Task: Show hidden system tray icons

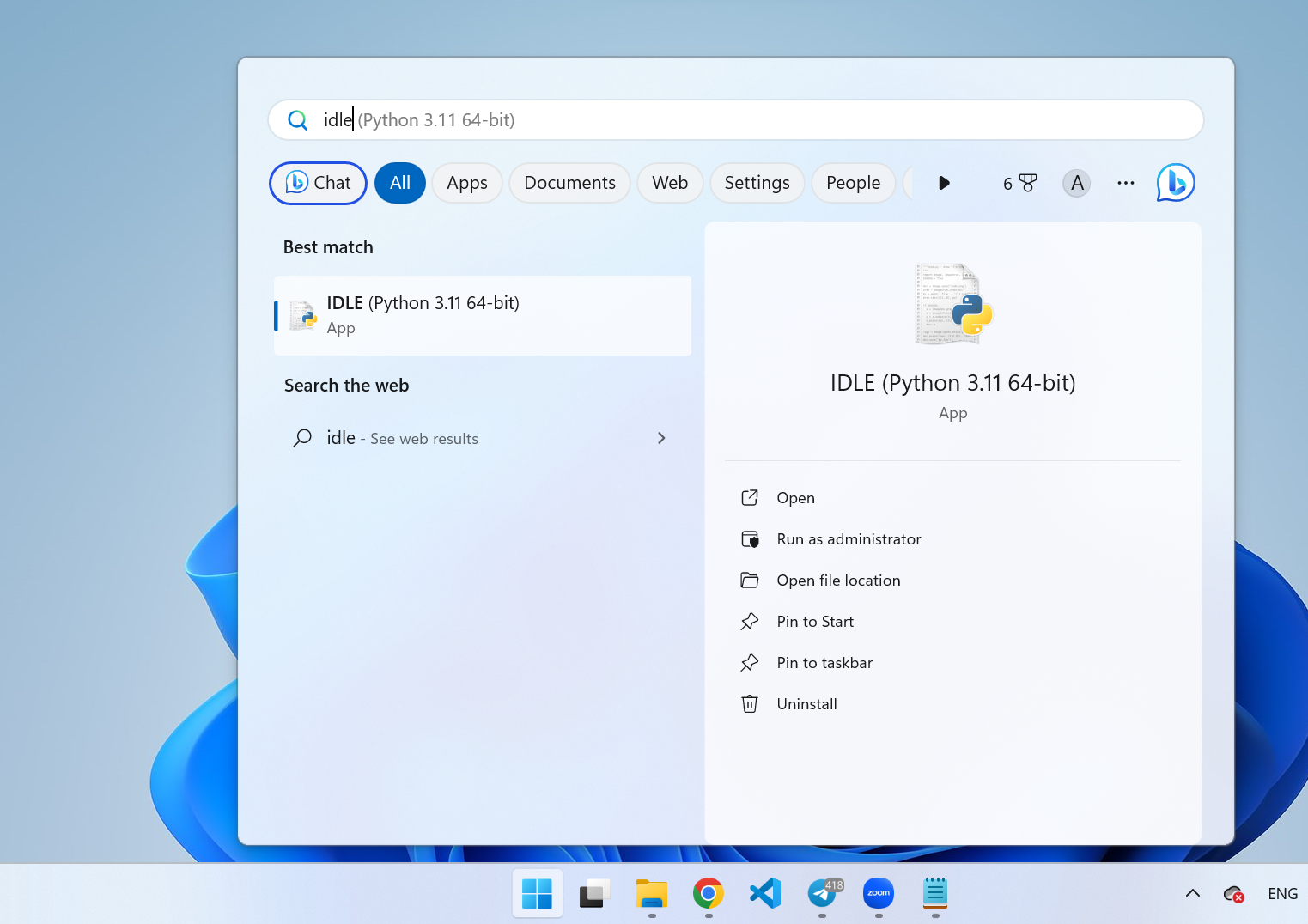Action: (1192, 893)
